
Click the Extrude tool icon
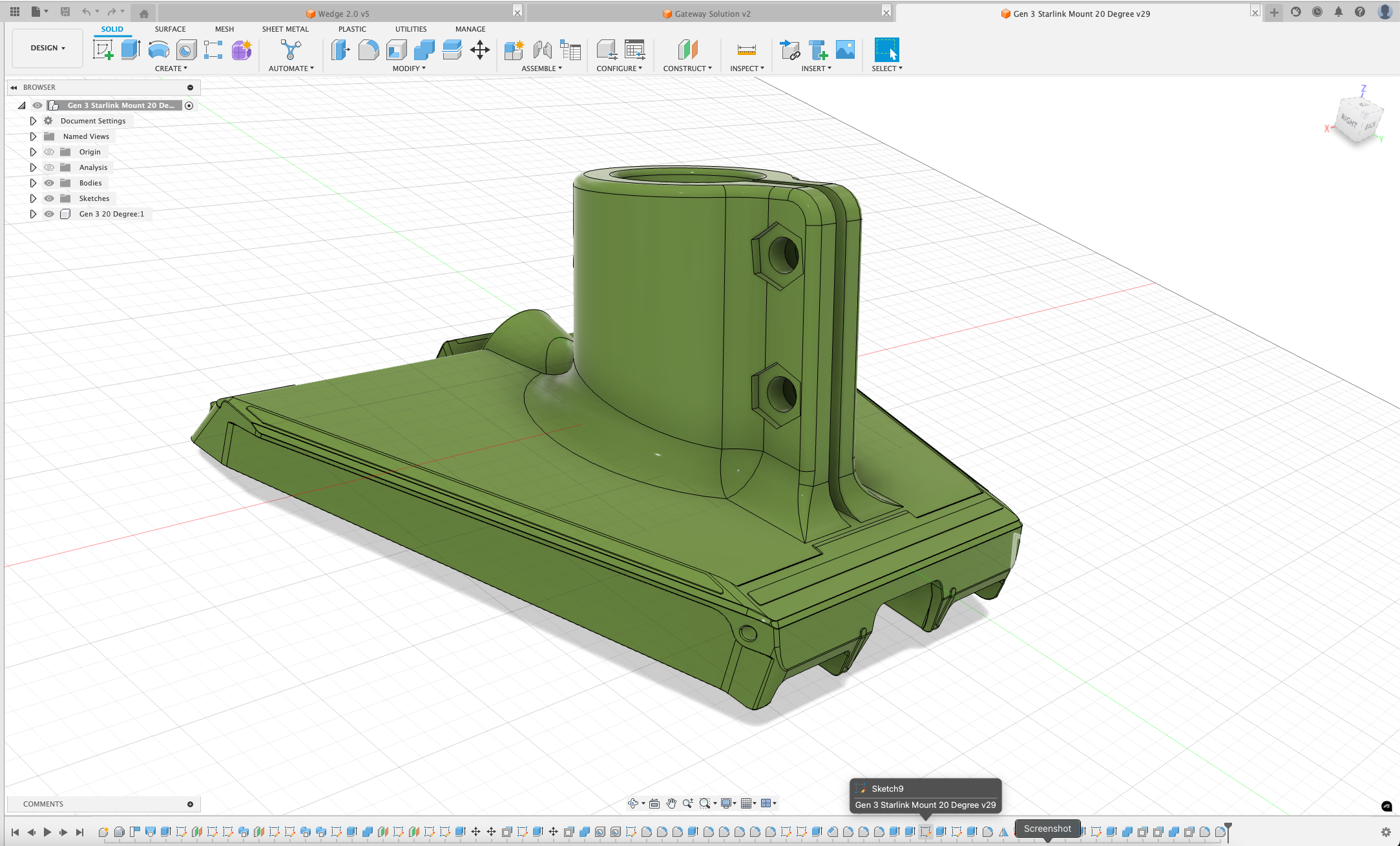[131, 50]
